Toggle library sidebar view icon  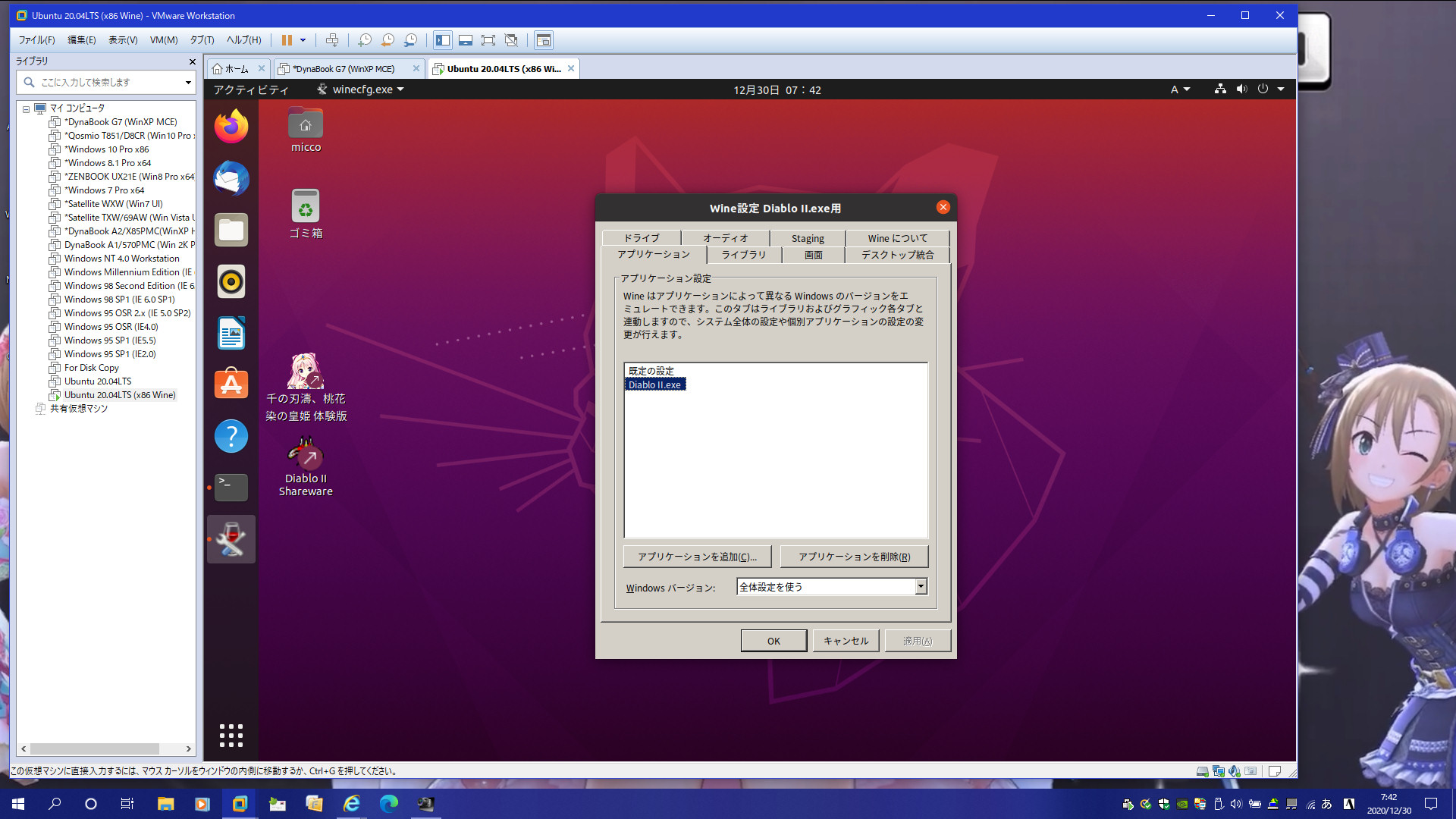(443, 40)
